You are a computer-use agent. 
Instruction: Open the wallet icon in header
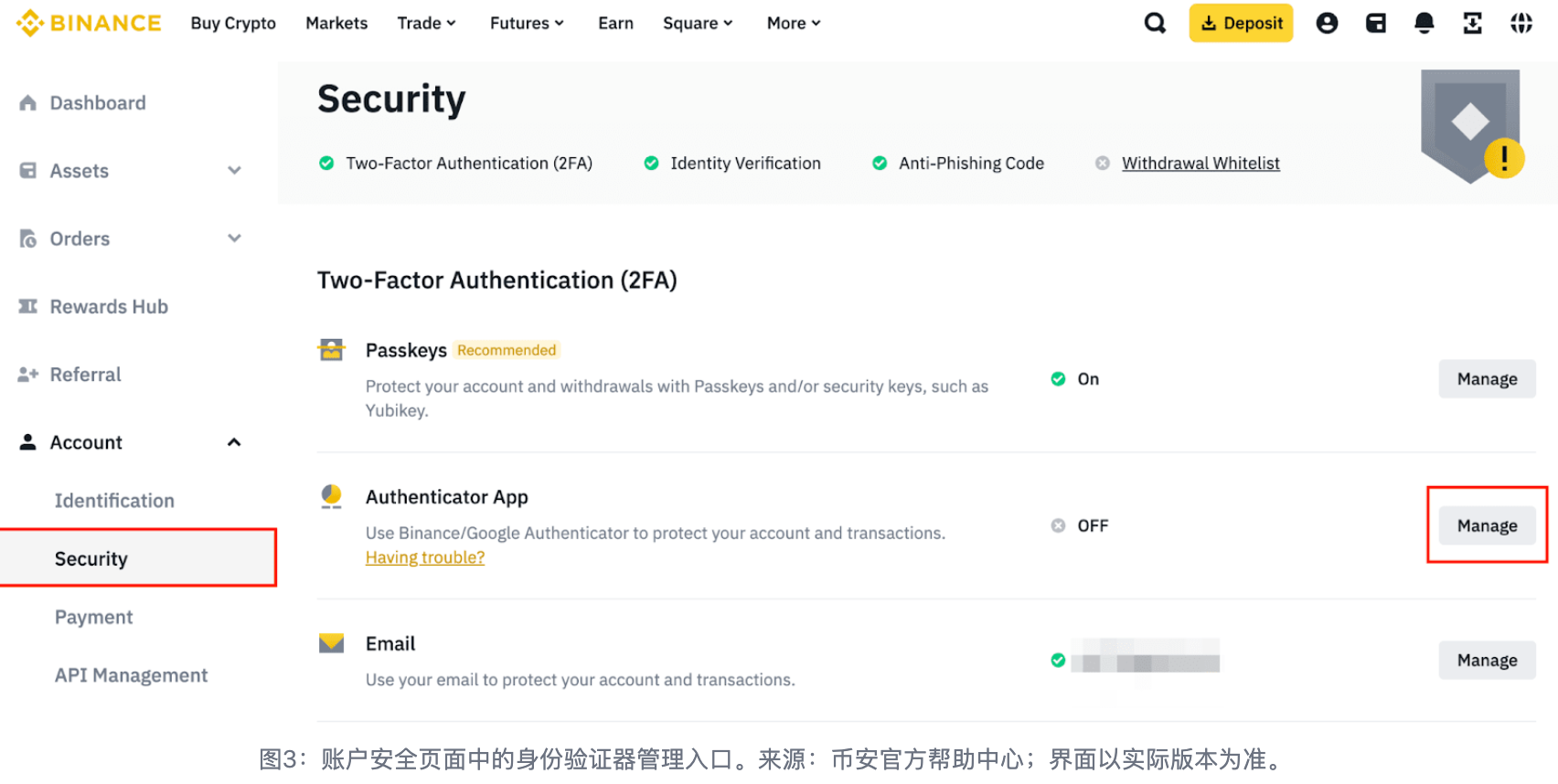[x=1375, y=23]
